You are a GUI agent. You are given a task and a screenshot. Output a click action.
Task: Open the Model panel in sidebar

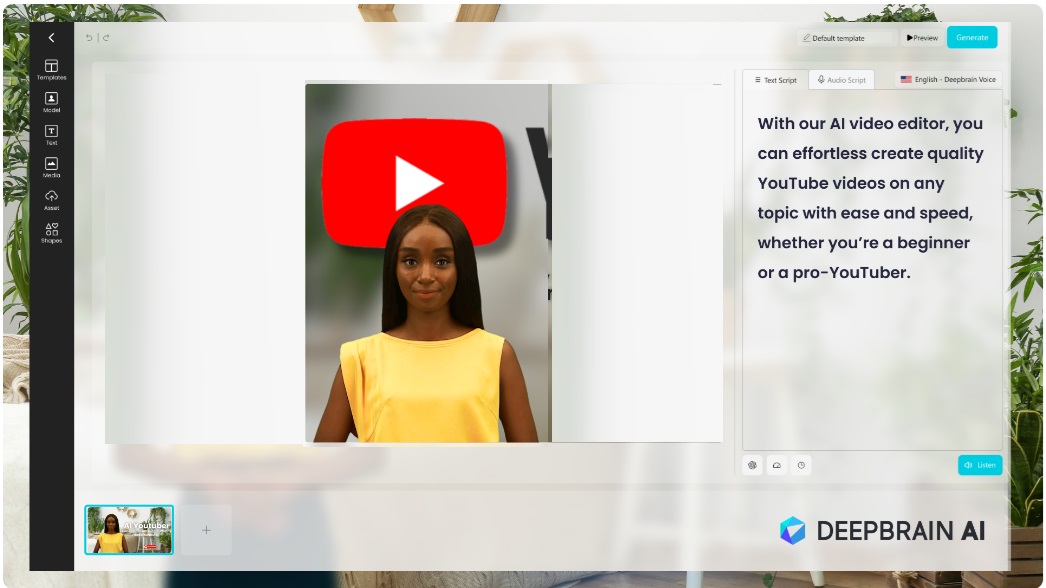[x=51, y=102]
